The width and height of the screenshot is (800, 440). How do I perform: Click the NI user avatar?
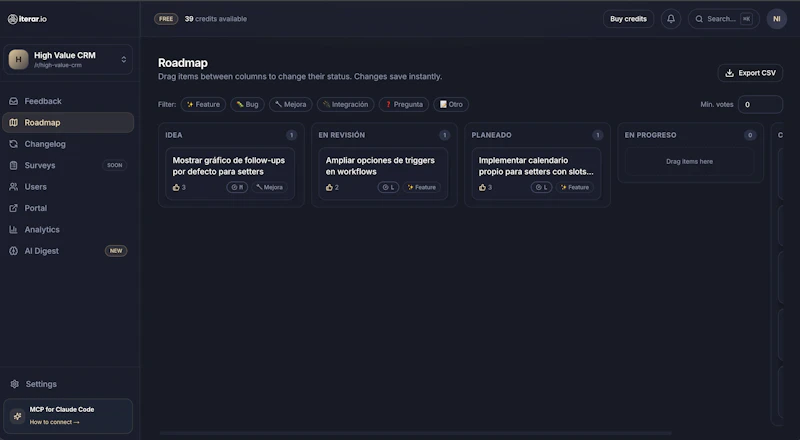tap(777, 19)
